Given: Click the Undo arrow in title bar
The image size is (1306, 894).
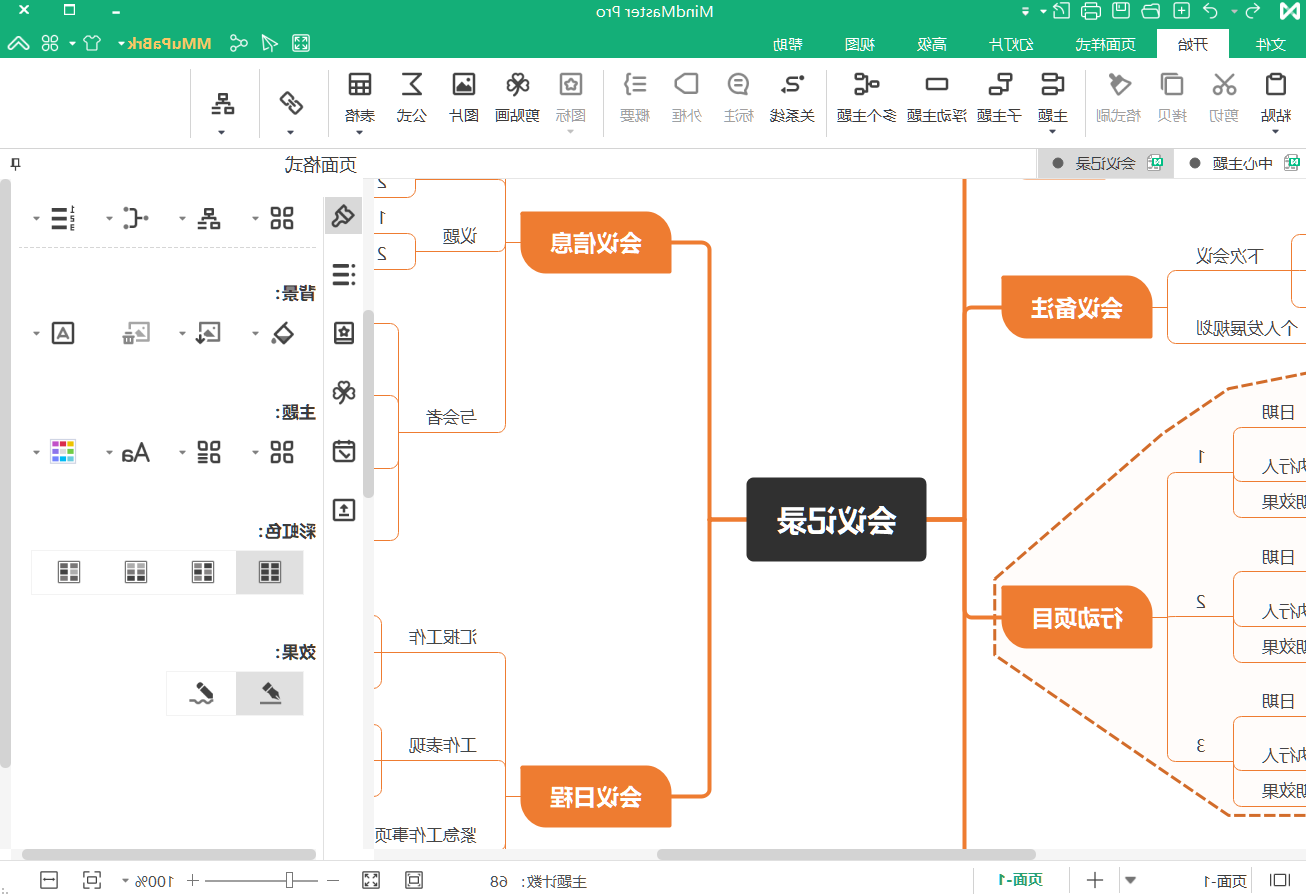Looking at the screenshot, I should pos(1211,12).
